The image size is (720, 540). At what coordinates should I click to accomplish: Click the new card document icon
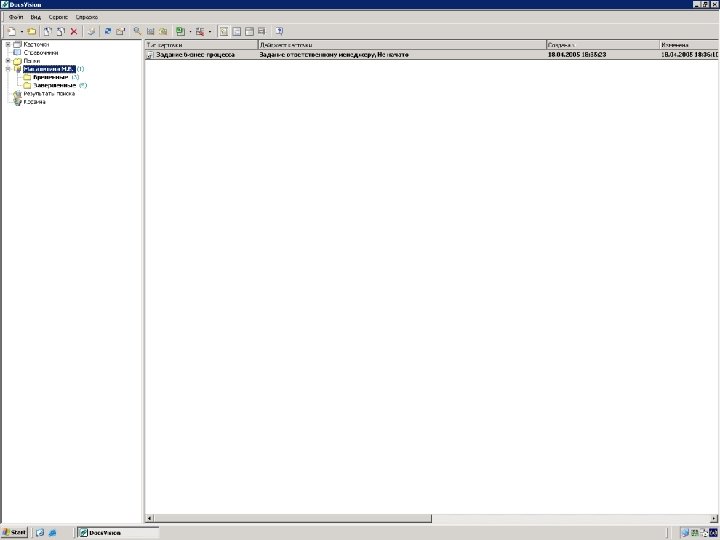11,31
